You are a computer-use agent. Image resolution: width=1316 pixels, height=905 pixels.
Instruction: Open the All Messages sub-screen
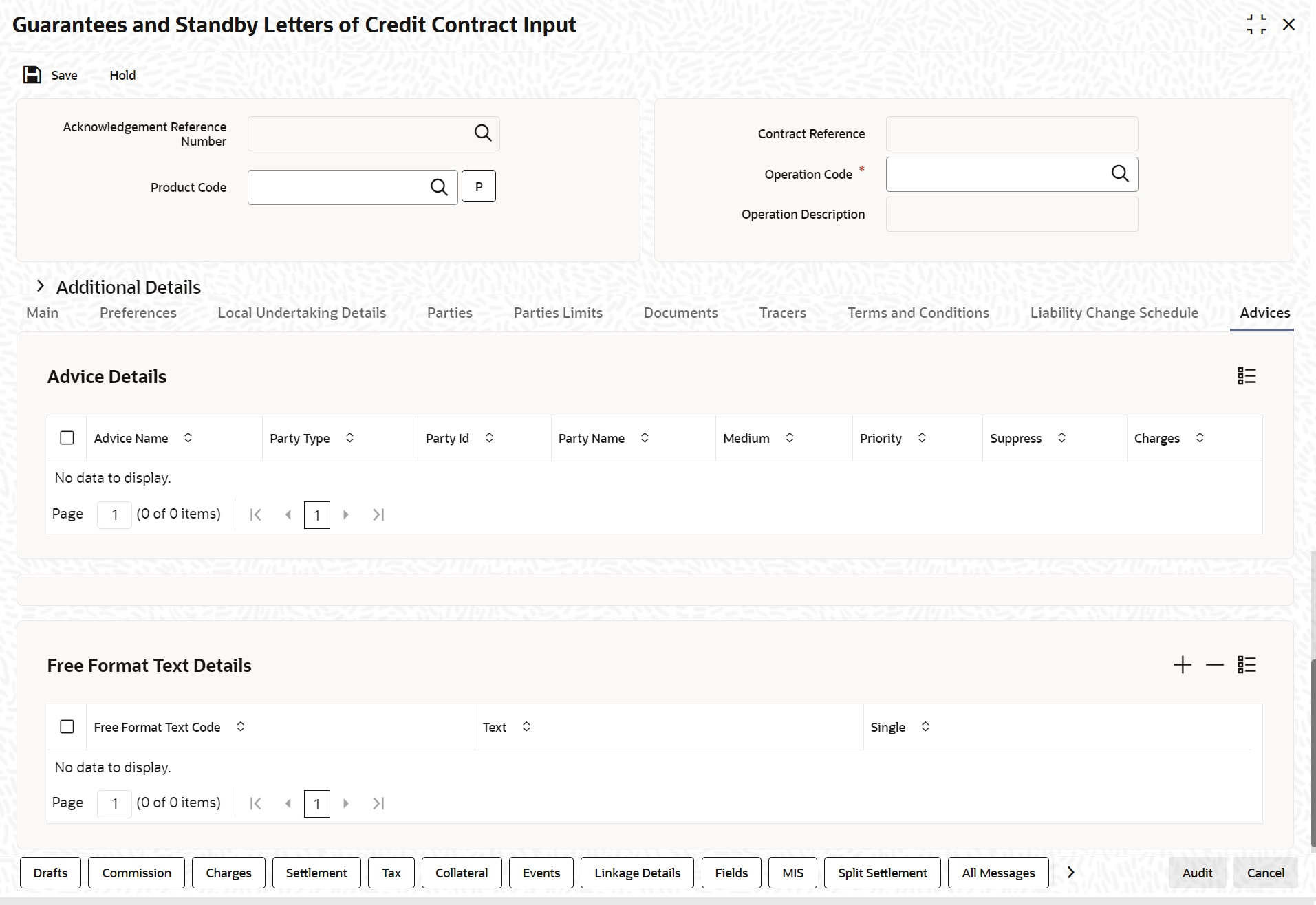pos(998,873)
